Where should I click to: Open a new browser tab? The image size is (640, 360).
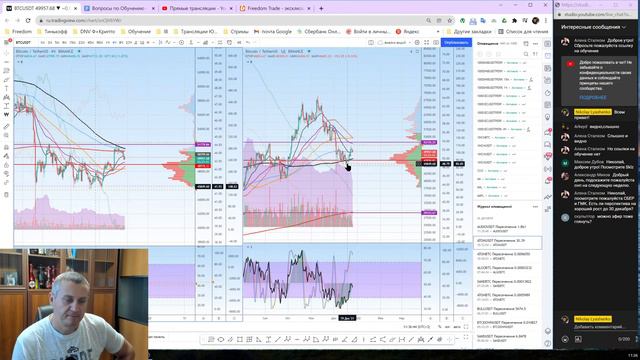tap(321, 8)
